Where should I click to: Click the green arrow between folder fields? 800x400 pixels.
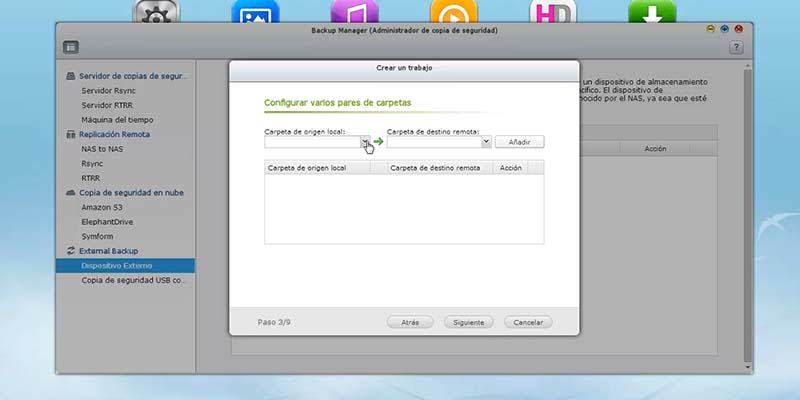coord(378,142)
